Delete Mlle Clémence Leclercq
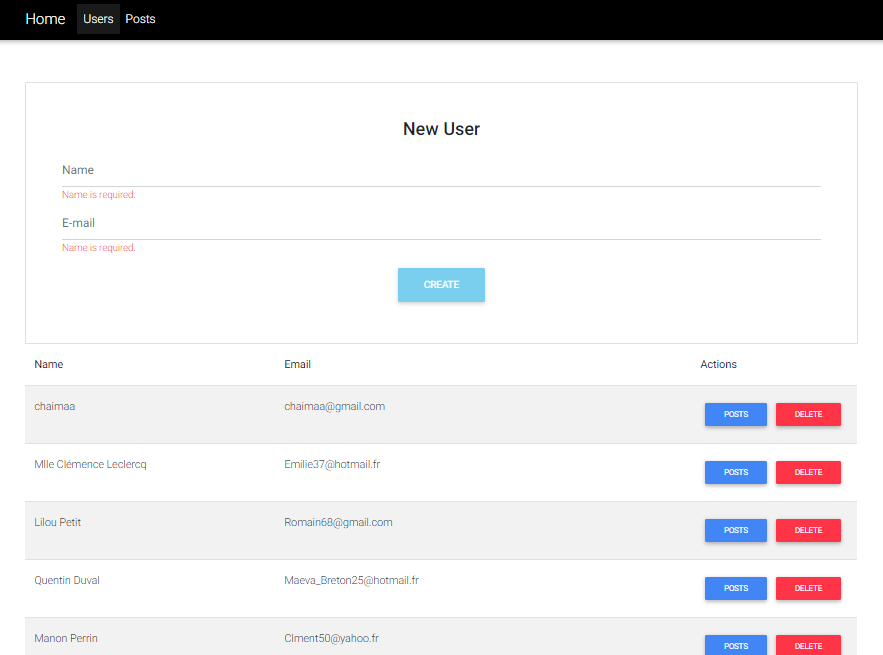 point(808,472)
